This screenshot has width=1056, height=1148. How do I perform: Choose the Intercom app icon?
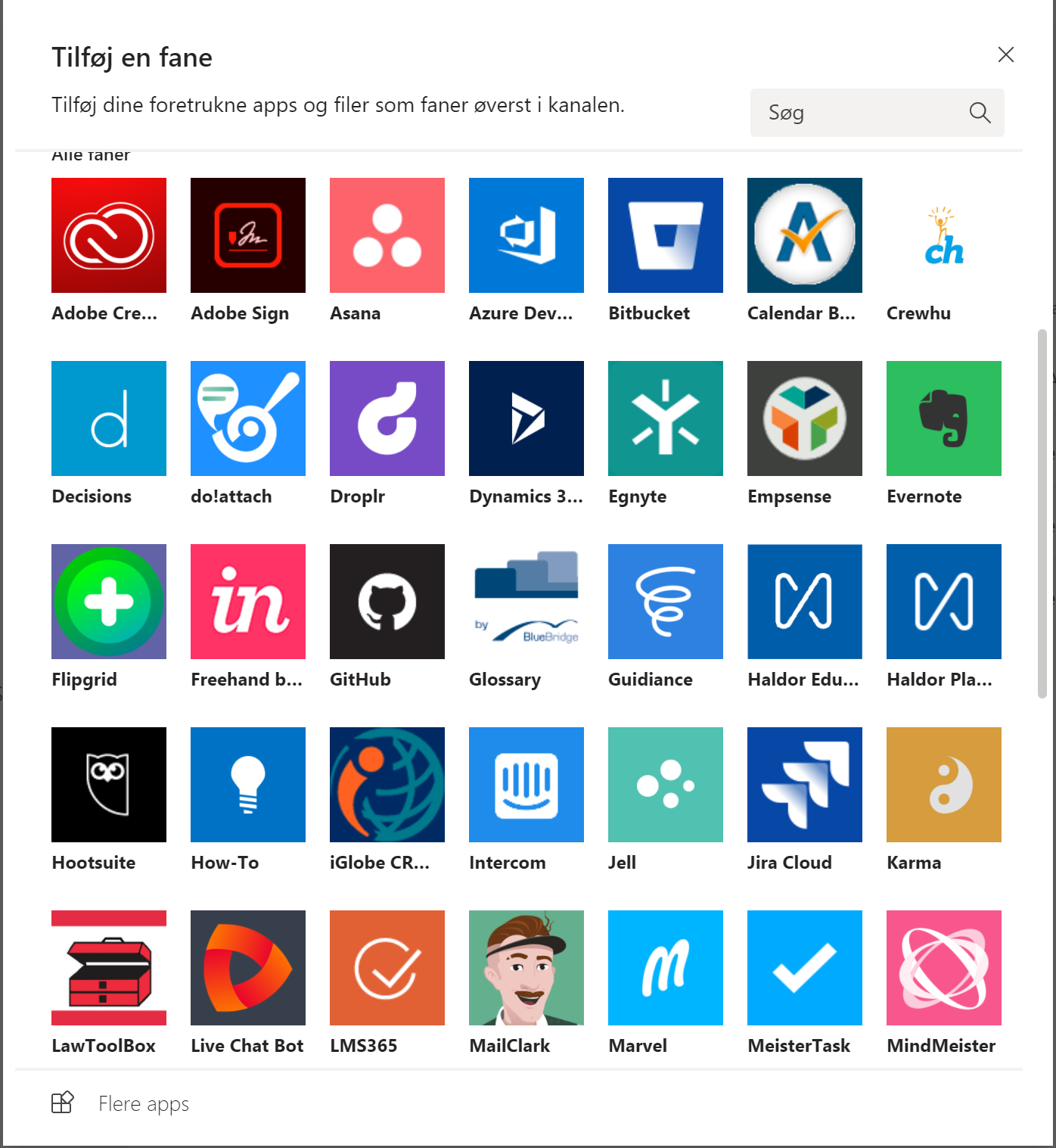point(526,785)
